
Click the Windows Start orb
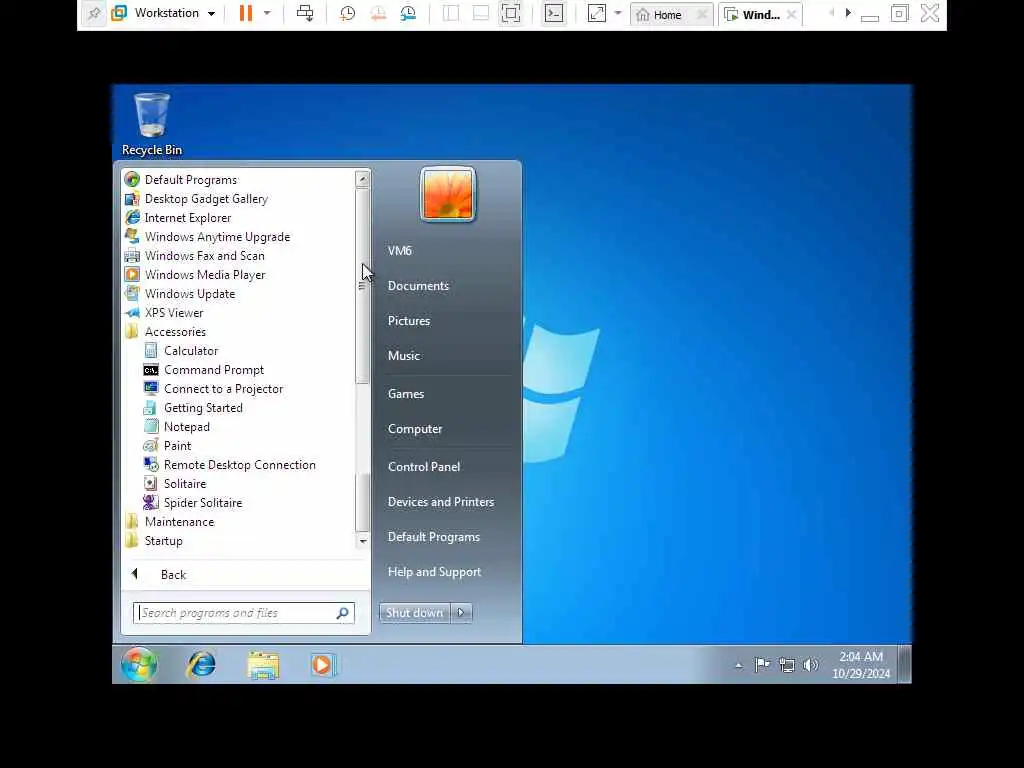click(139, 664)
